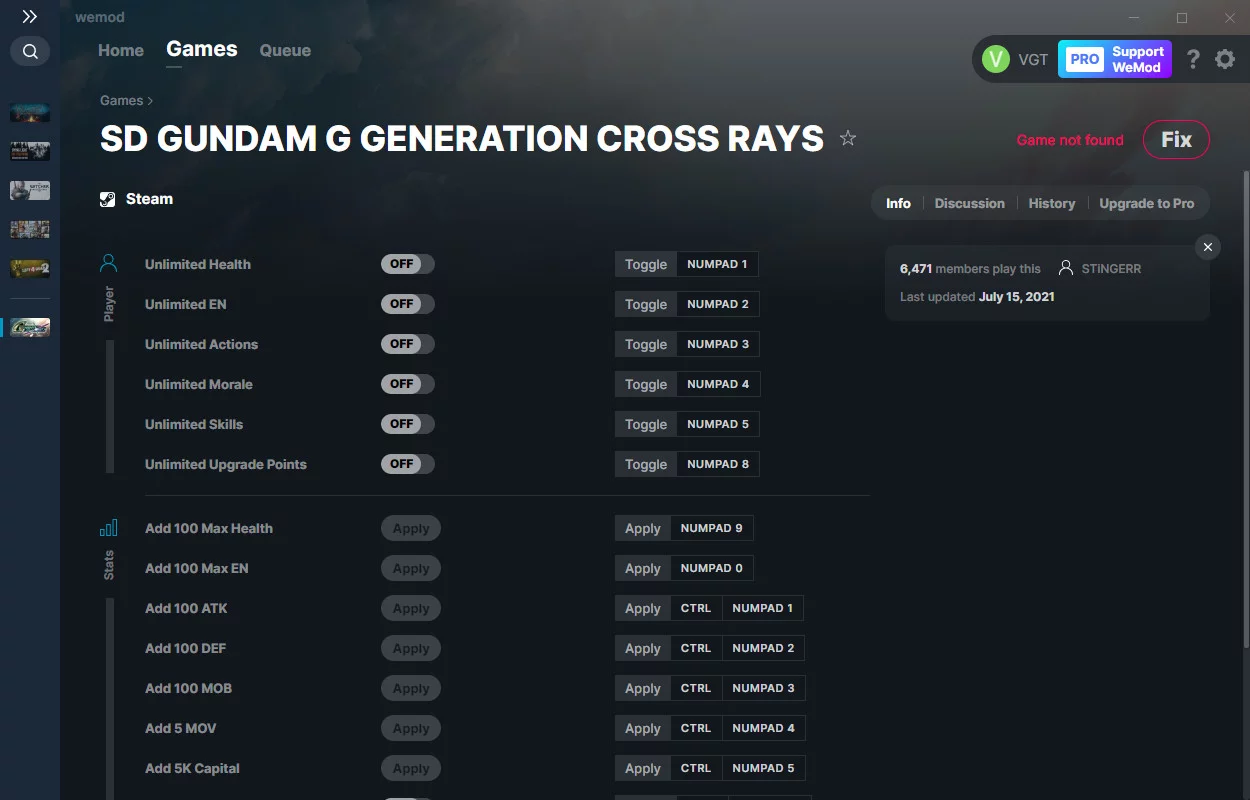Apply Add 100 MOB cheat
This screenshot has height=800, width=1250.
[x=411, y=688]
